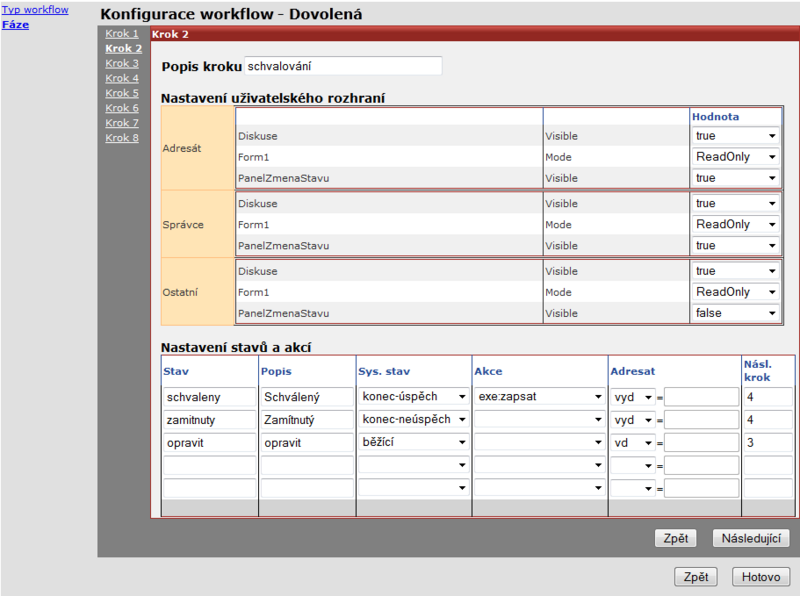
Task: Expand Ostatní Diskuse Visible dropdown
Action: click(736, 271)
